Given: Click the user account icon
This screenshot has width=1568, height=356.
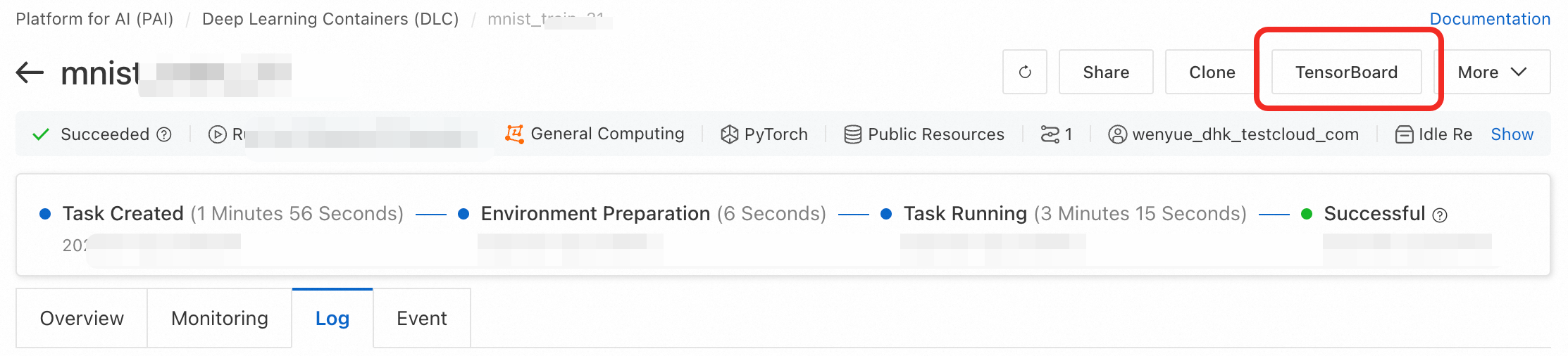Looking at the screenshot, I should (1117, 134).
